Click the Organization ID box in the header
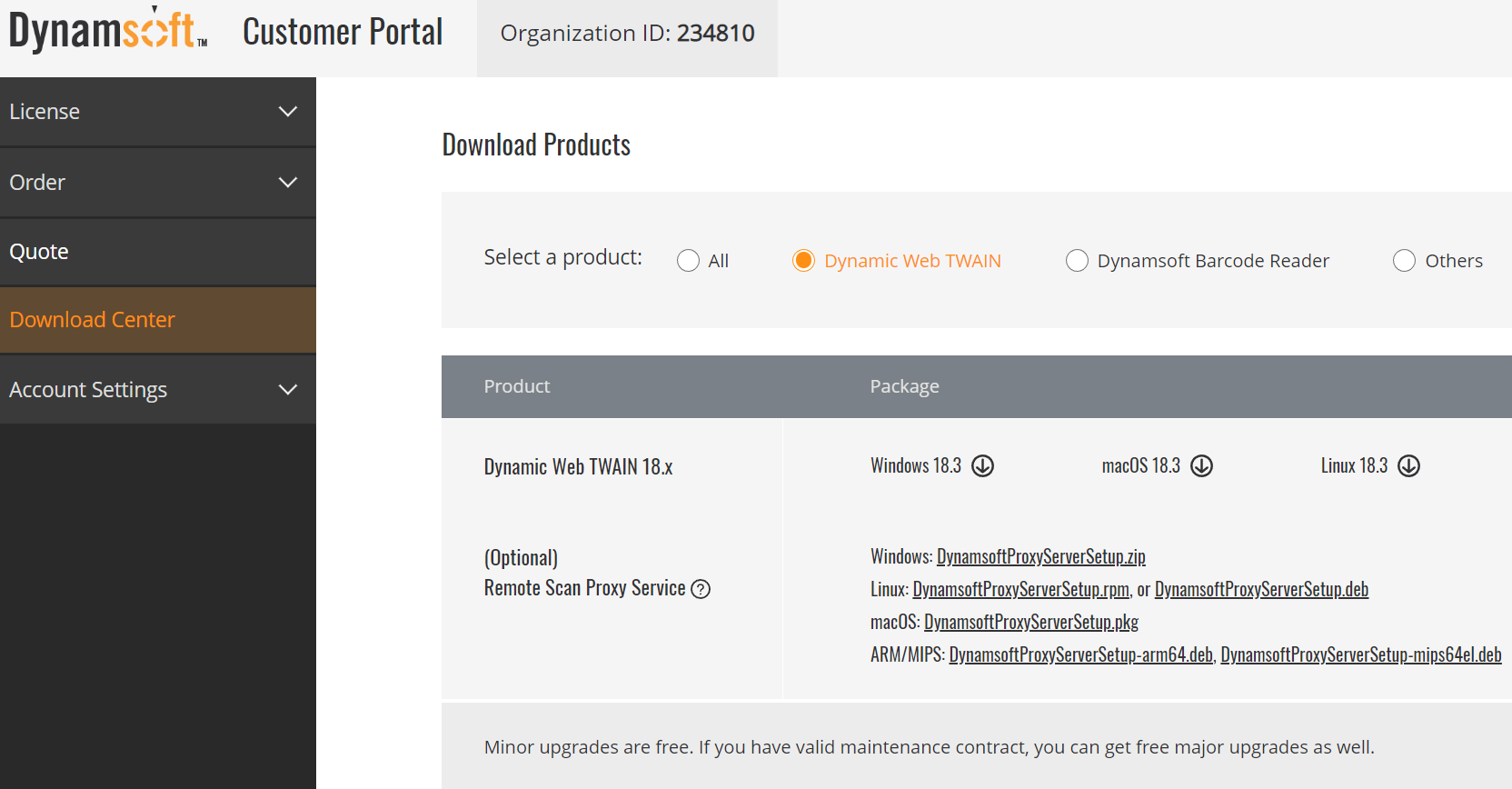Viewport: 1512px width, 789px height. 627,34
